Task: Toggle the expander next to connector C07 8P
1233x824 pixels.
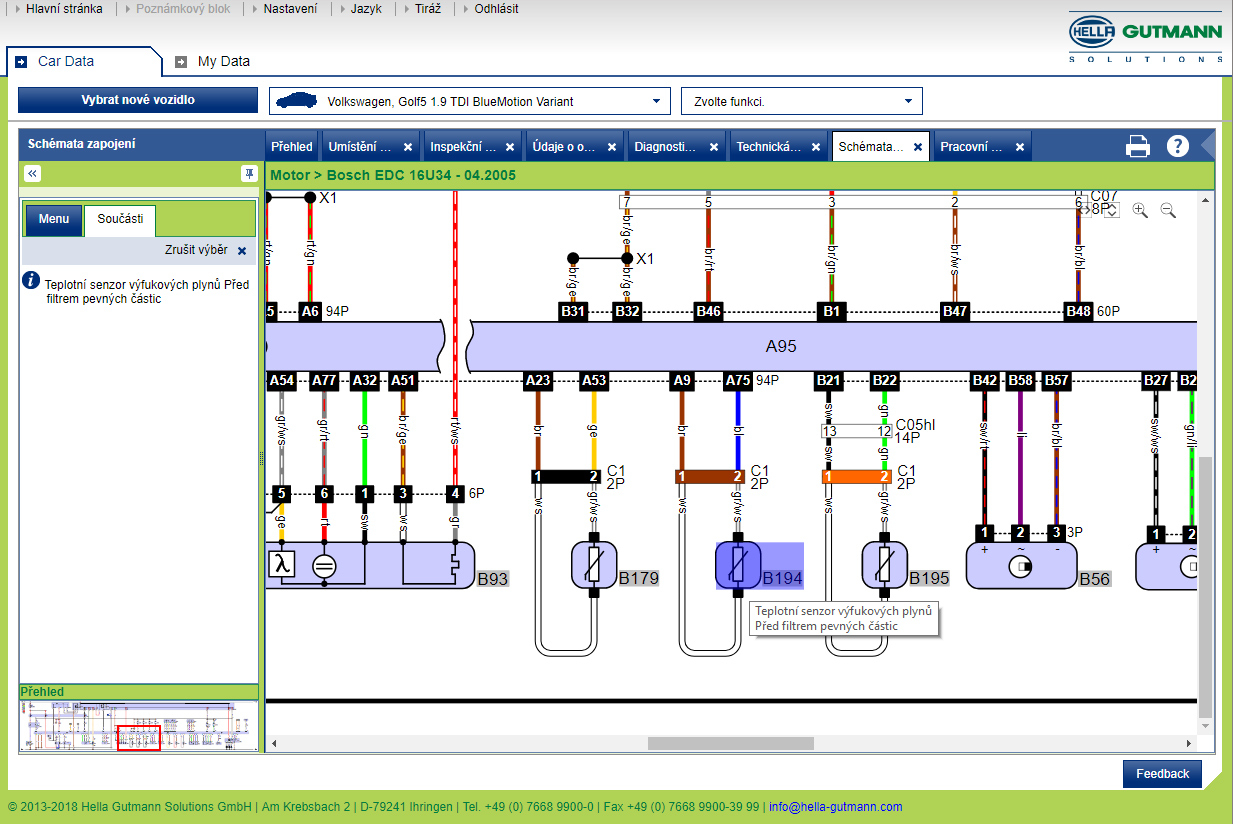Action: tap(1084, 210)
